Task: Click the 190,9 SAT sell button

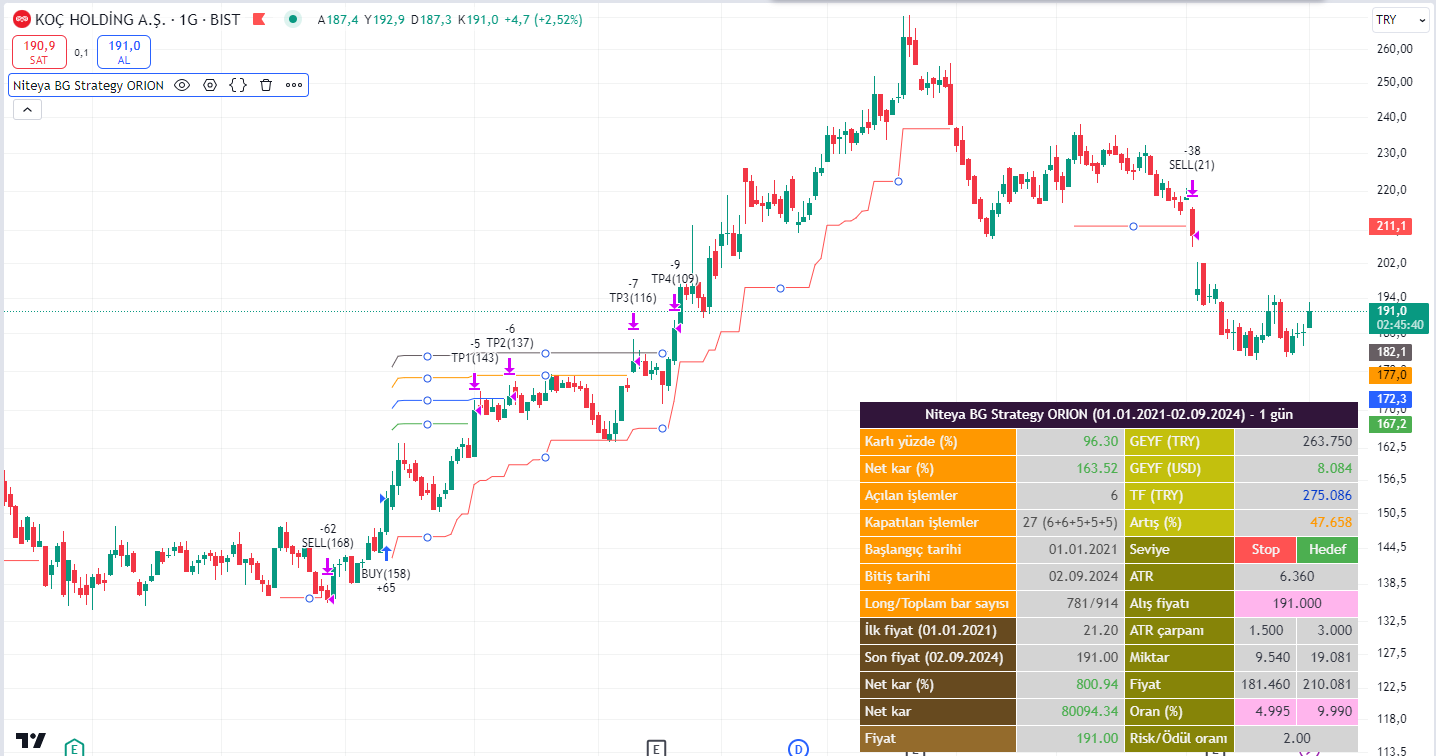Action: [39, 51]
